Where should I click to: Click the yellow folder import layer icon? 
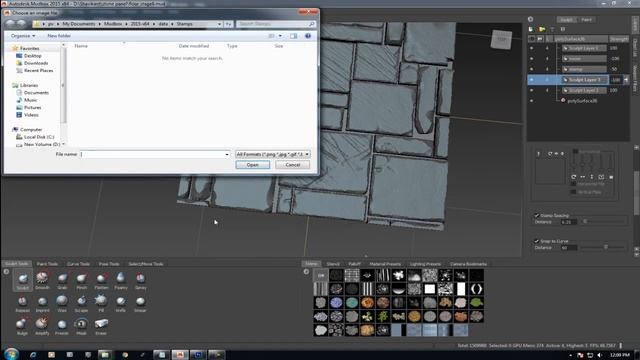542,29
